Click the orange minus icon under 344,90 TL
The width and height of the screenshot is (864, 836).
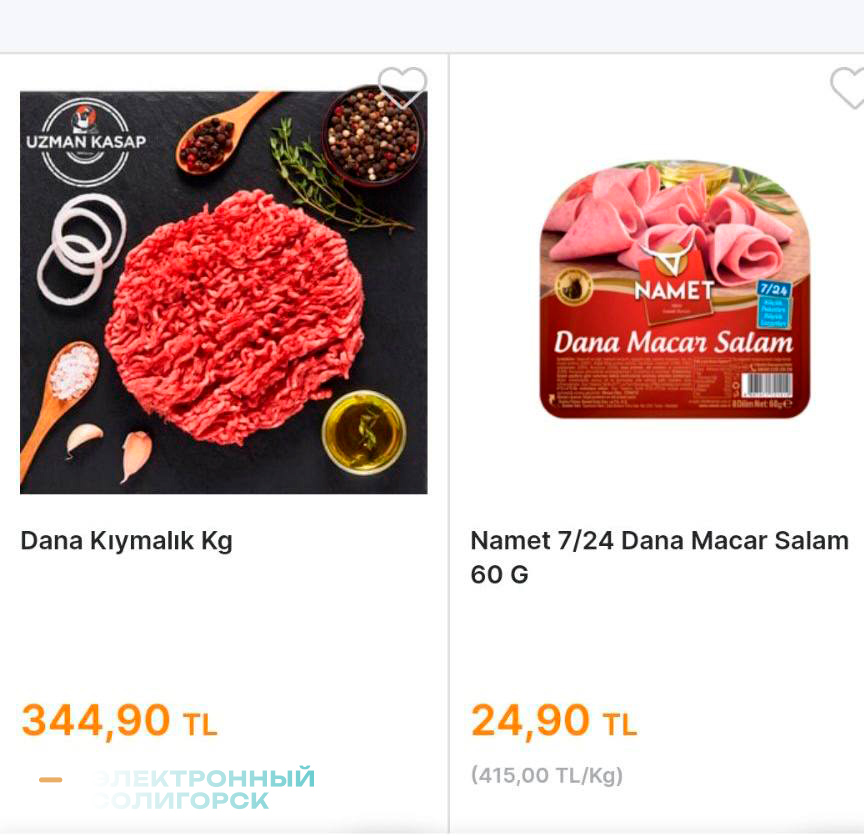(50, 780)
